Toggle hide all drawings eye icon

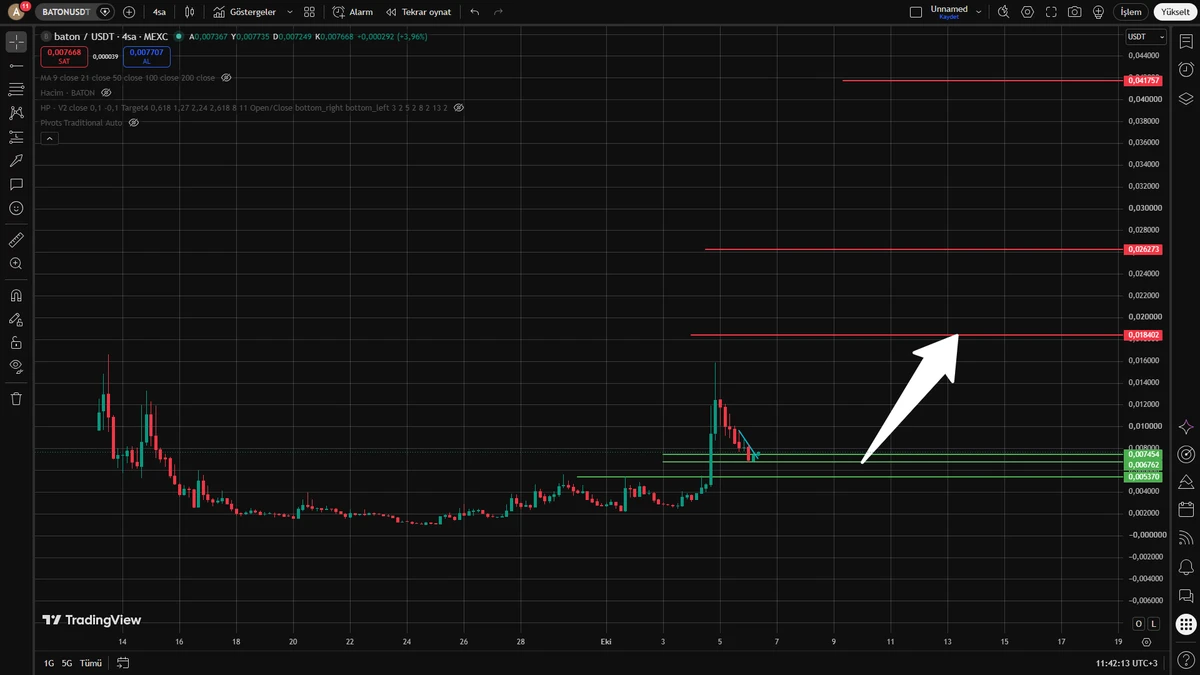[x=16, y=367]
